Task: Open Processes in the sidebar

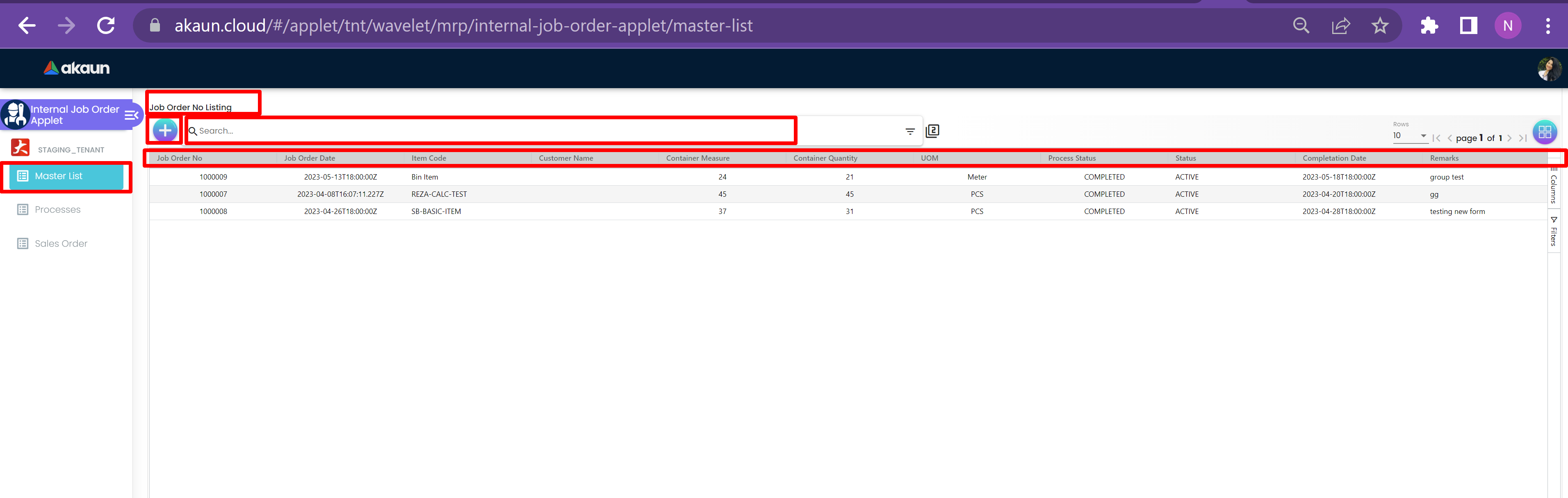Action: 57,209
